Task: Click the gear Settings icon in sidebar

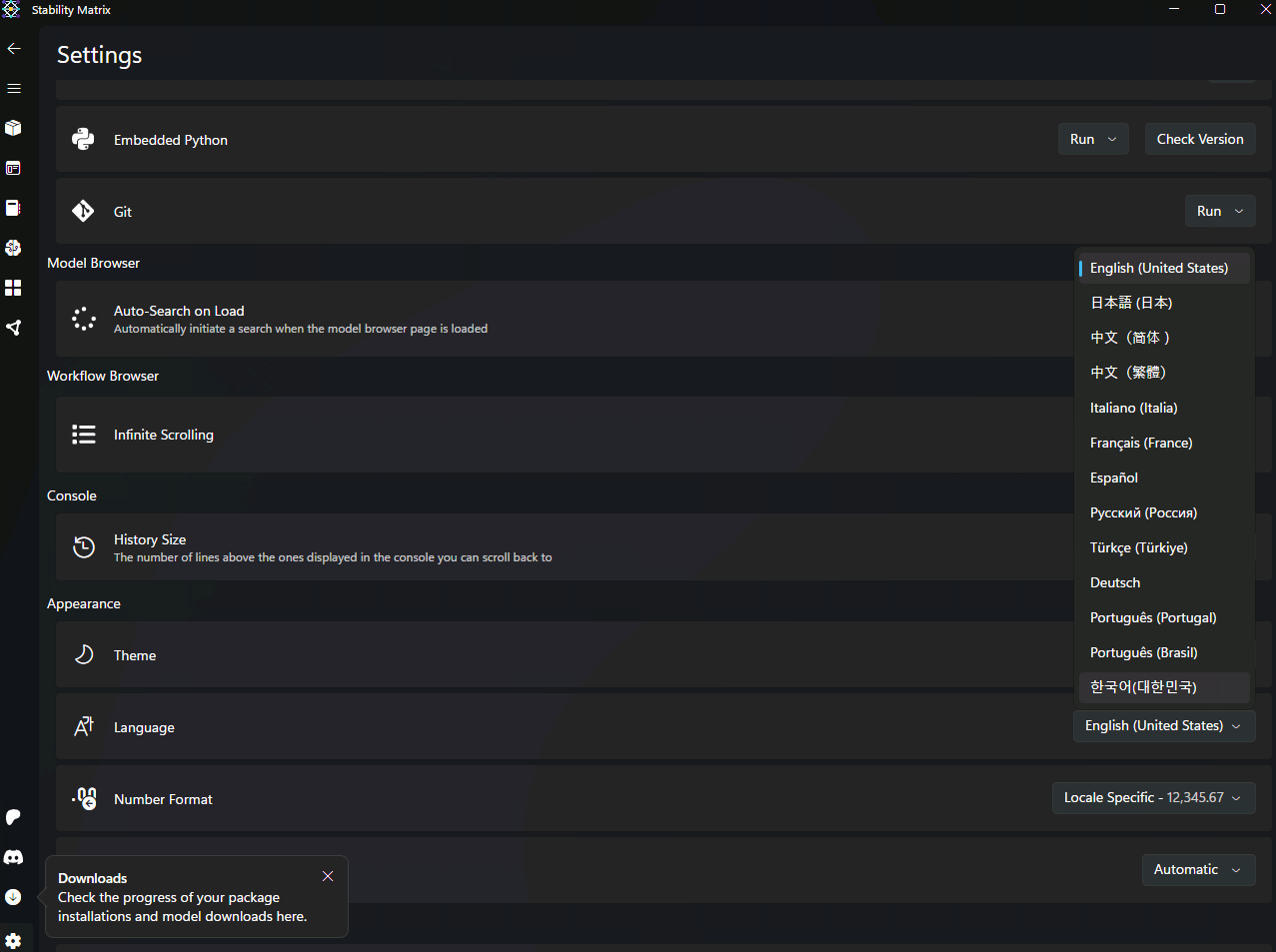Action: click(x=13, y=941)
